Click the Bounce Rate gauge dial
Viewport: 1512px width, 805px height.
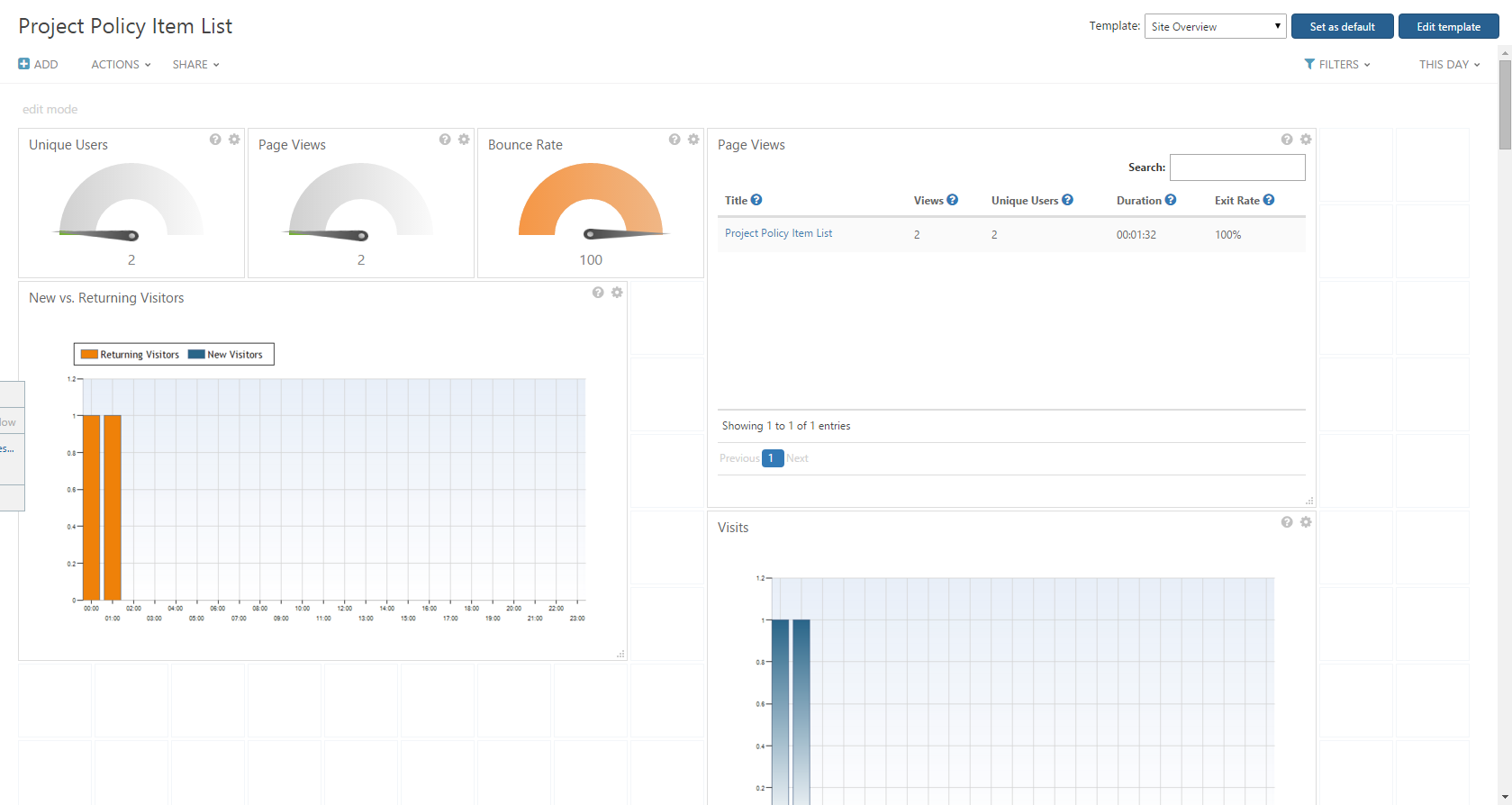pyautogui.click(x=591, y=200)
